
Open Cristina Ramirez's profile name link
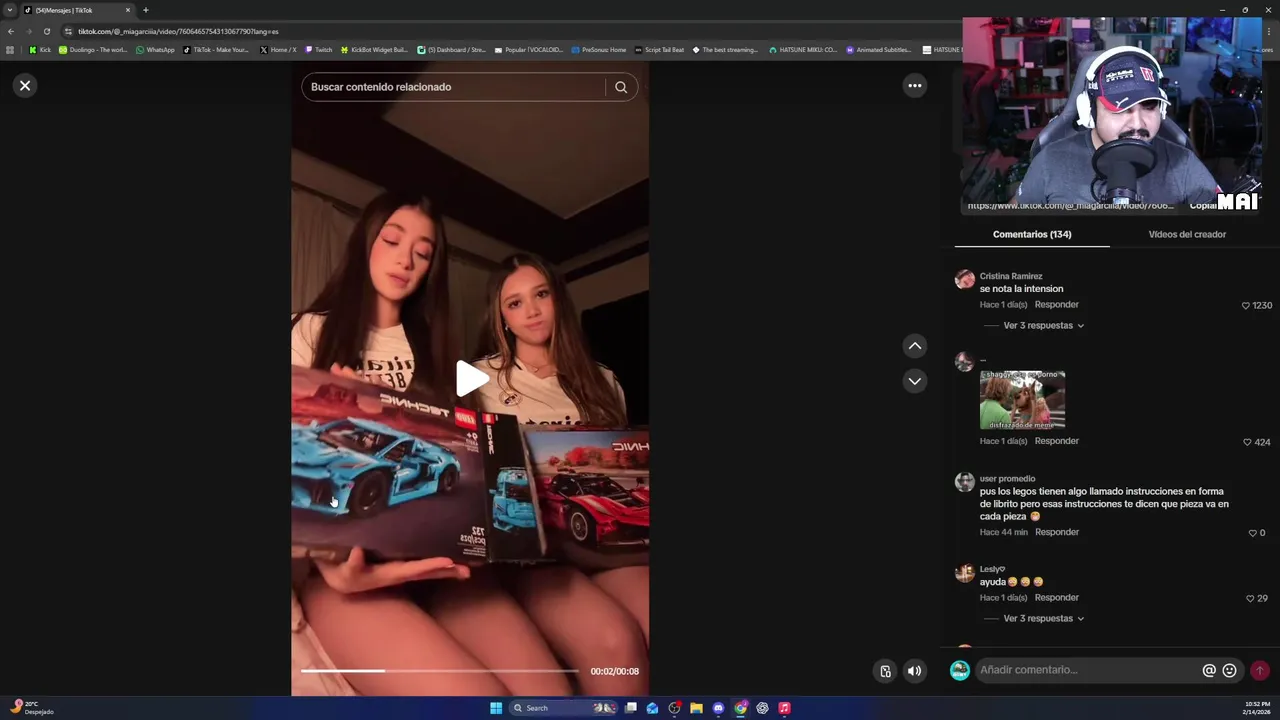click(1011, 276)
